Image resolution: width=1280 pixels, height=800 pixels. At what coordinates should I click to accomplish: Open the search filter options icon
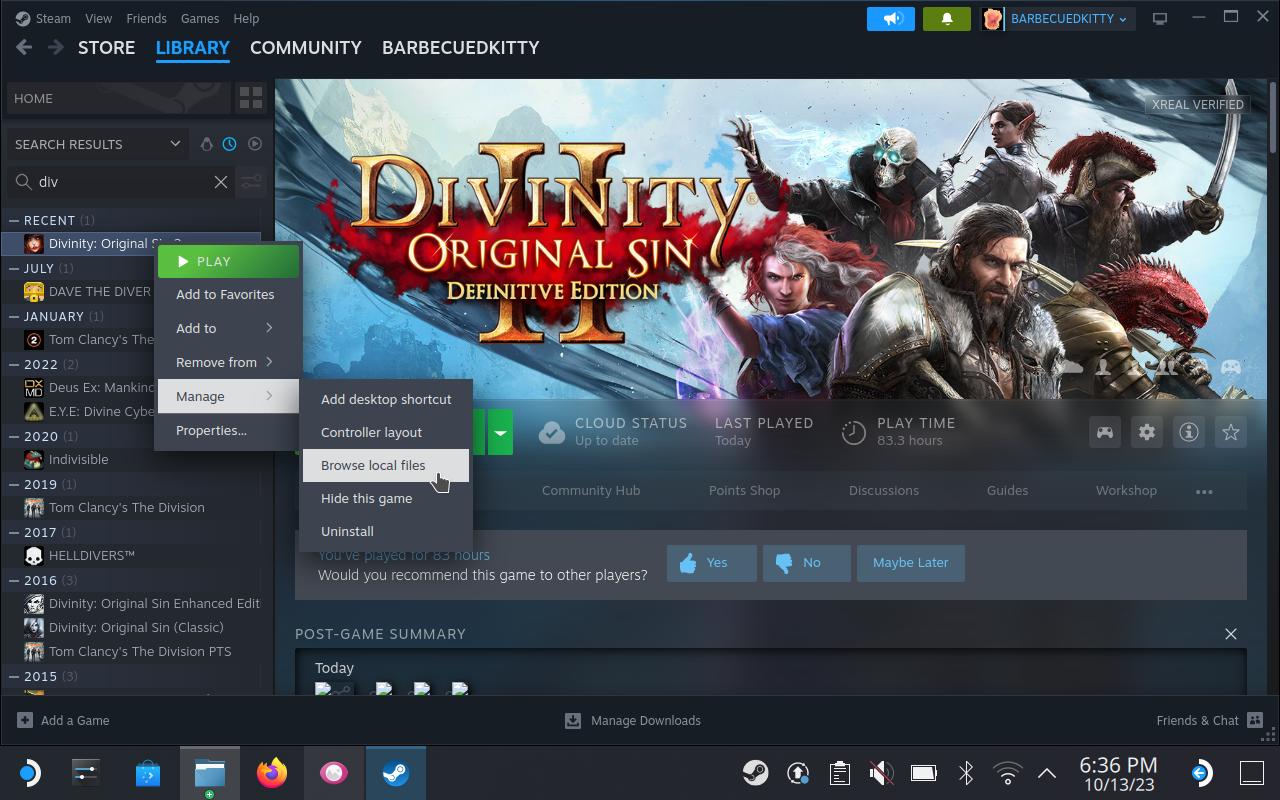click(x=250, y=182)
